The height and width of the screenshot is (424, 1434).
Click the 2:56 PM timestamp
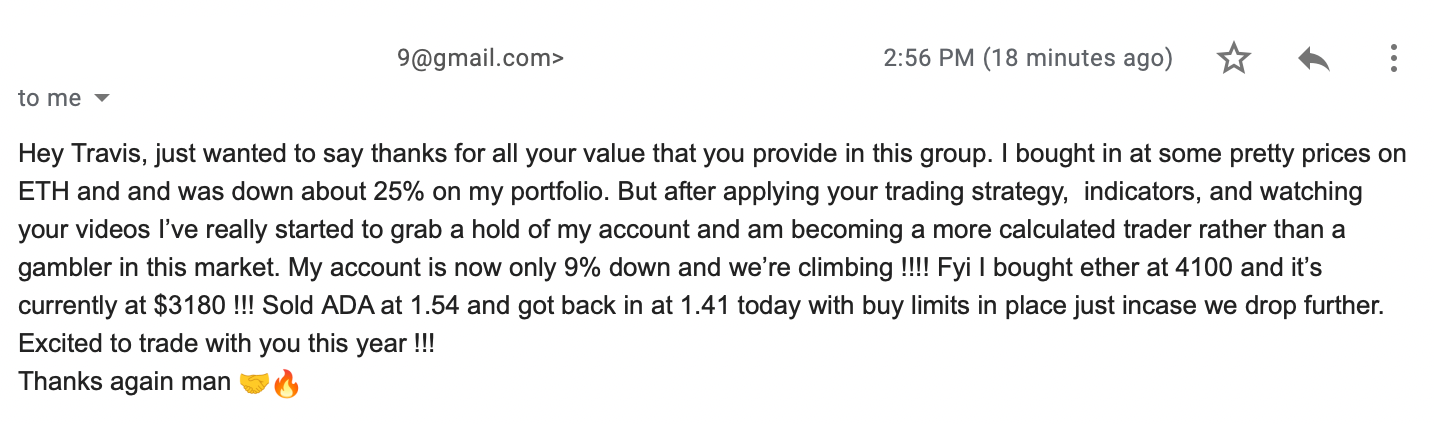1028,59
